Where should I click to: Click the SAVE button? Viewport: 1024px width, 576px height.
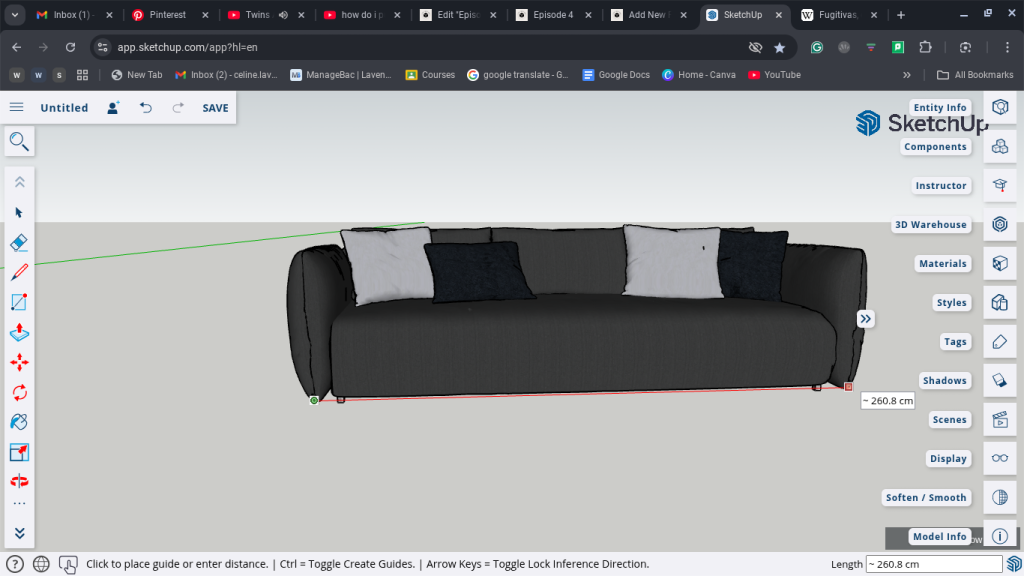[x=215, y=108]
